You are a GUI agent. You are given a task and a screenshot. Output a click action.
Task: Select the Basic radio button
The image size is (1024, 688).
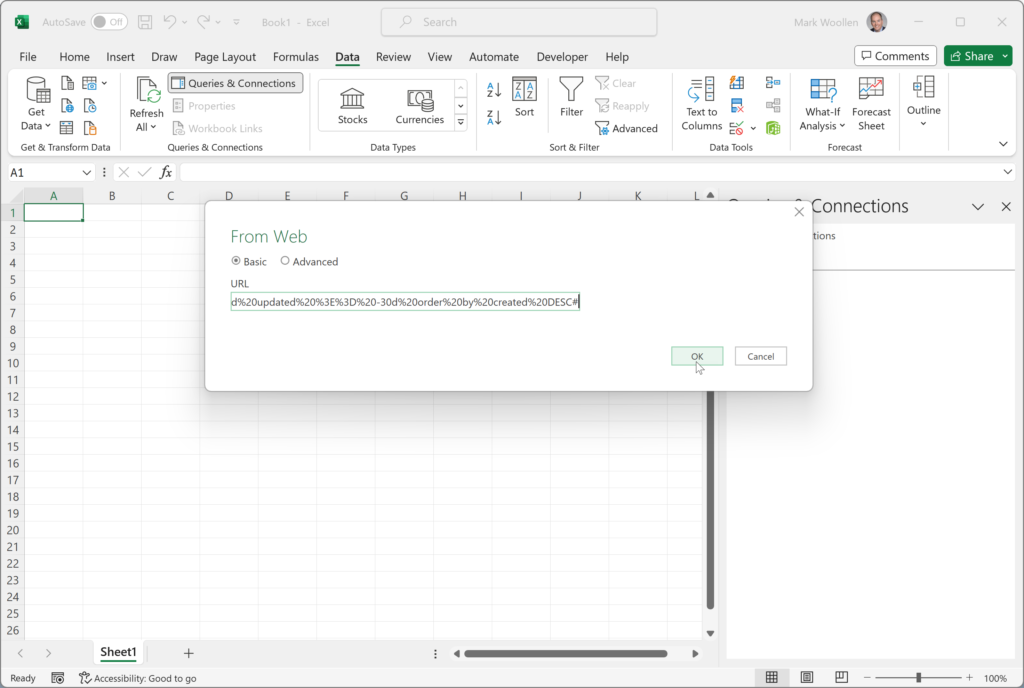coord(235,261)
